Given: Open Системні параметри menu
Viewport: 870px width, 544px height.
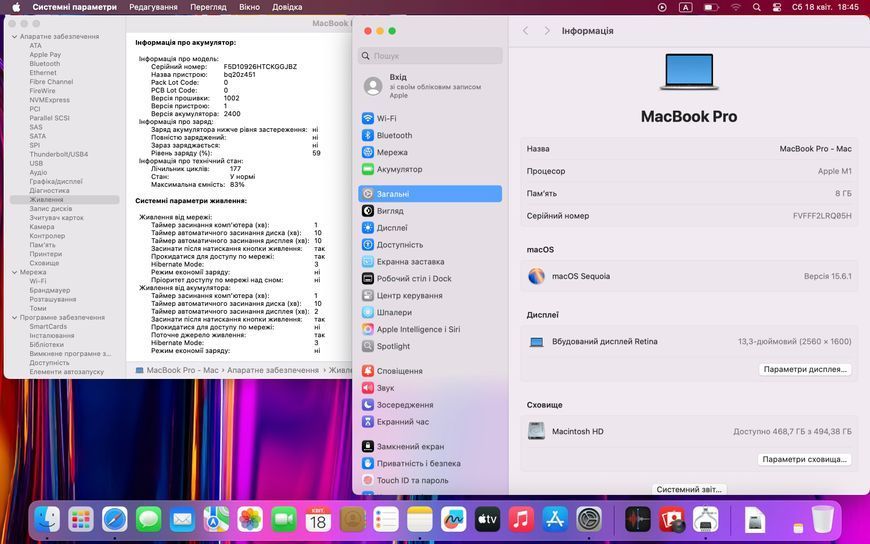Looking at the screenshot, I should pos(74,7).
